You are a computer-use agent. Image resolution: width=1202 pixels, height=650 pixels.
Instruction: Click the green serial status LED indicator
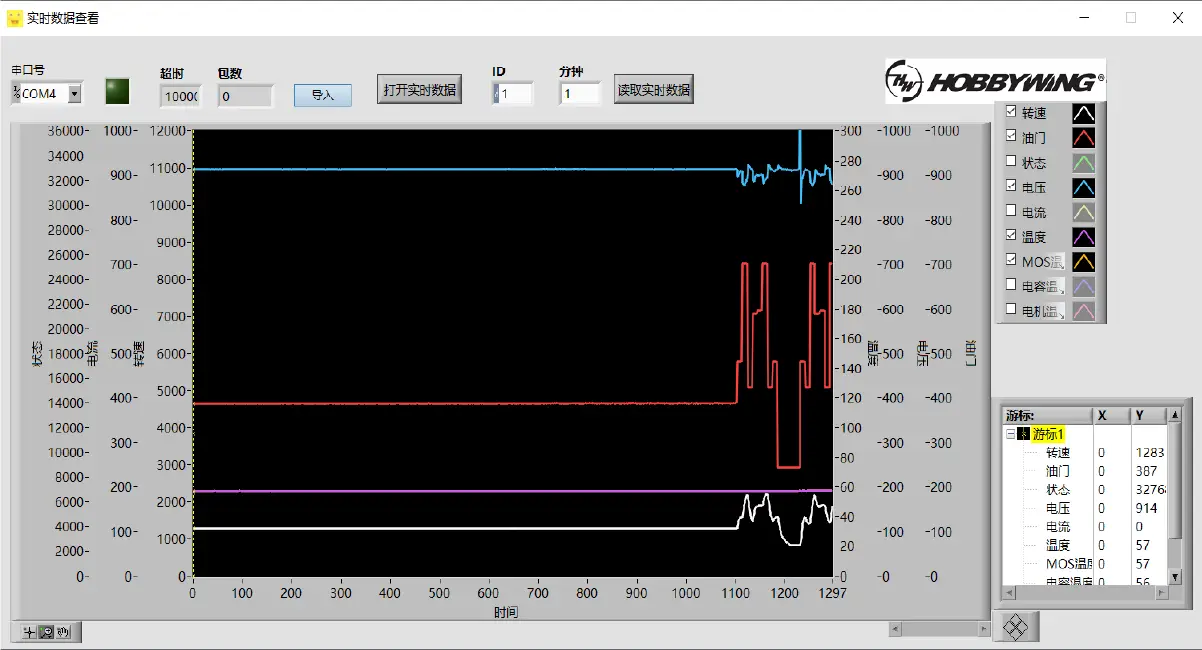point(117,89)
